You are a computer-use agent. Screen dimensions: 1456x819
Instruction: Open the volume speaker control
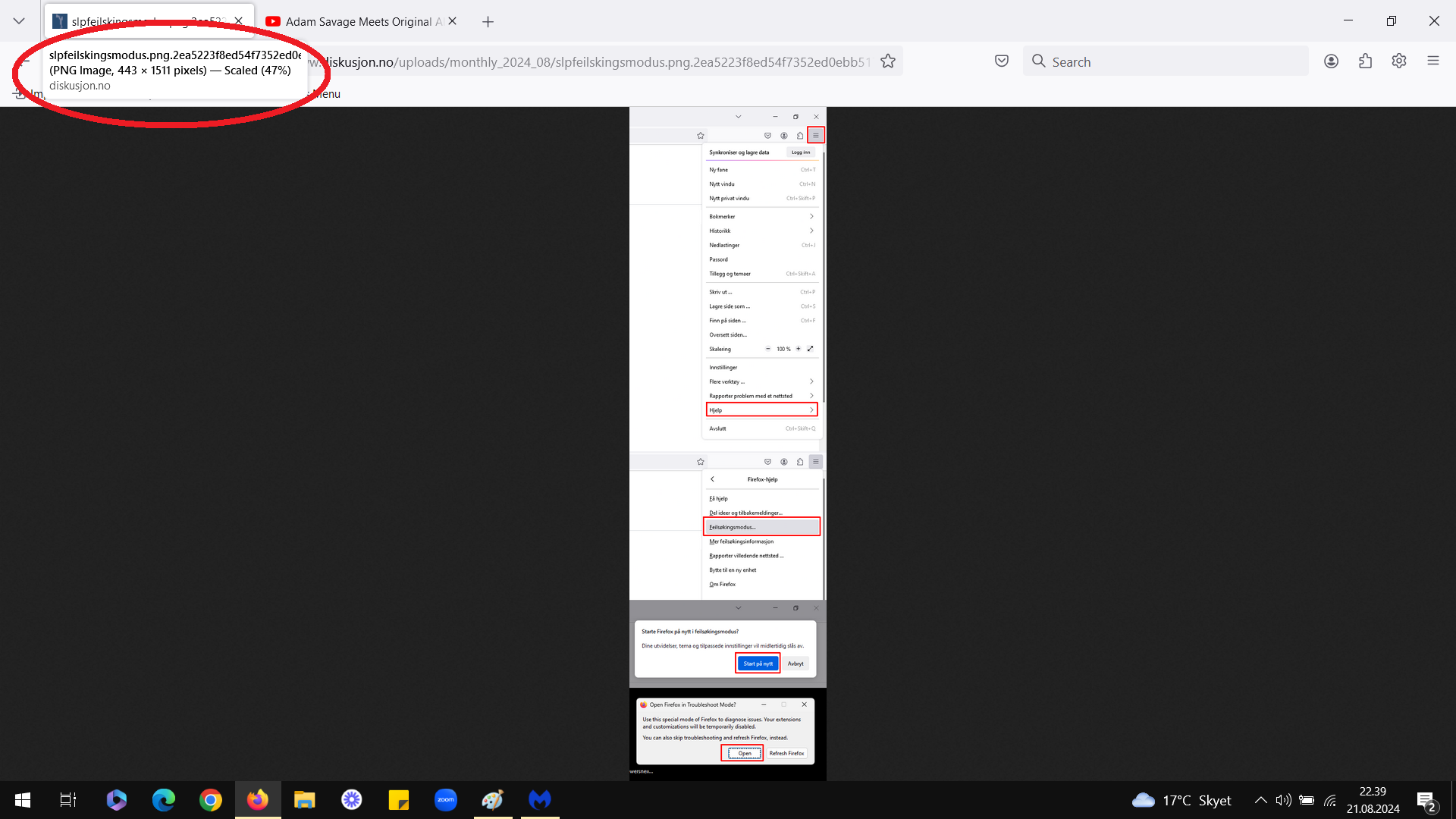pos(1283,800)
